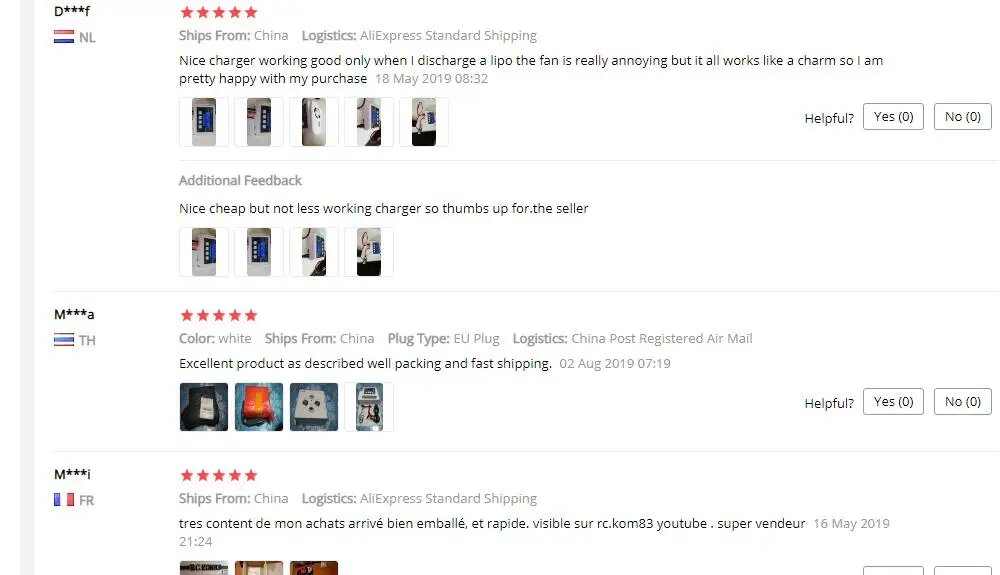Click the Netherlands flag icon next to NL
Screen dimensions: 1000x575
point(64,37)
